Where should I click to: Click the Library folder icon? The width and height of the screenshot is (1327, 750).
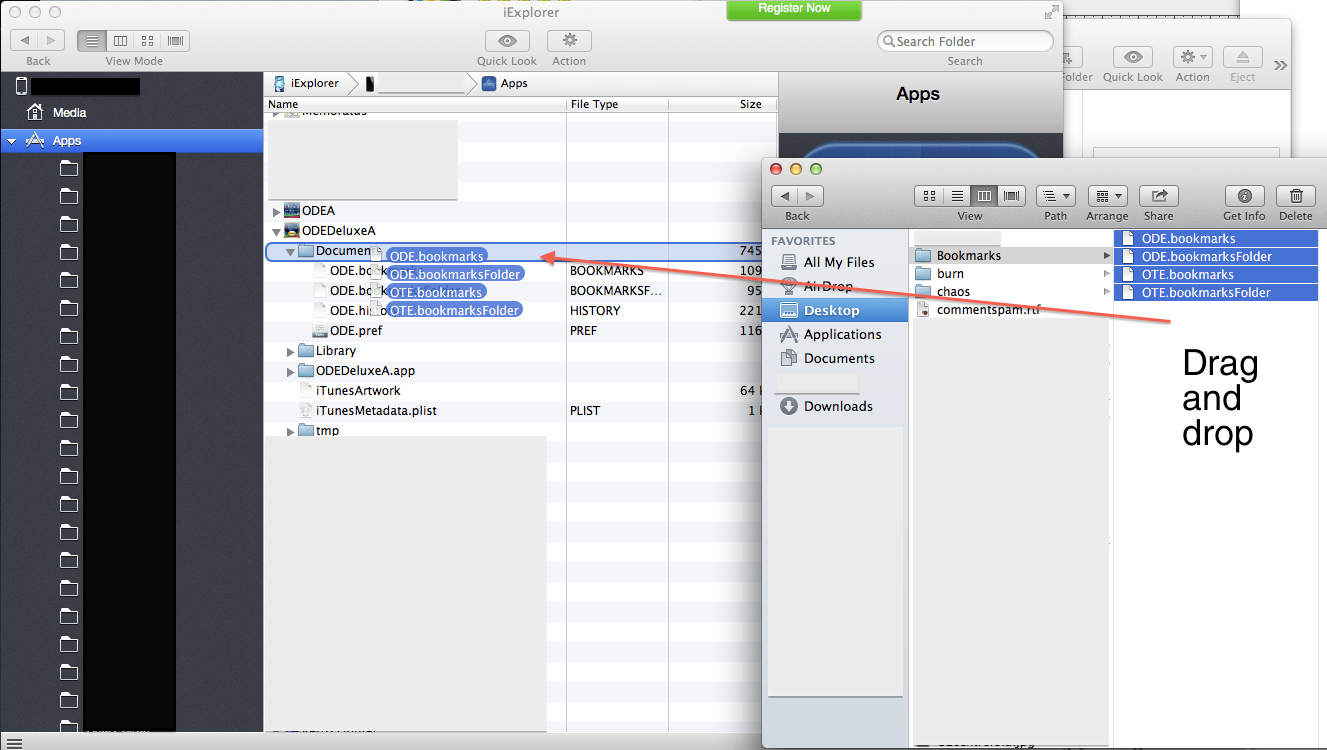point(306,351)
